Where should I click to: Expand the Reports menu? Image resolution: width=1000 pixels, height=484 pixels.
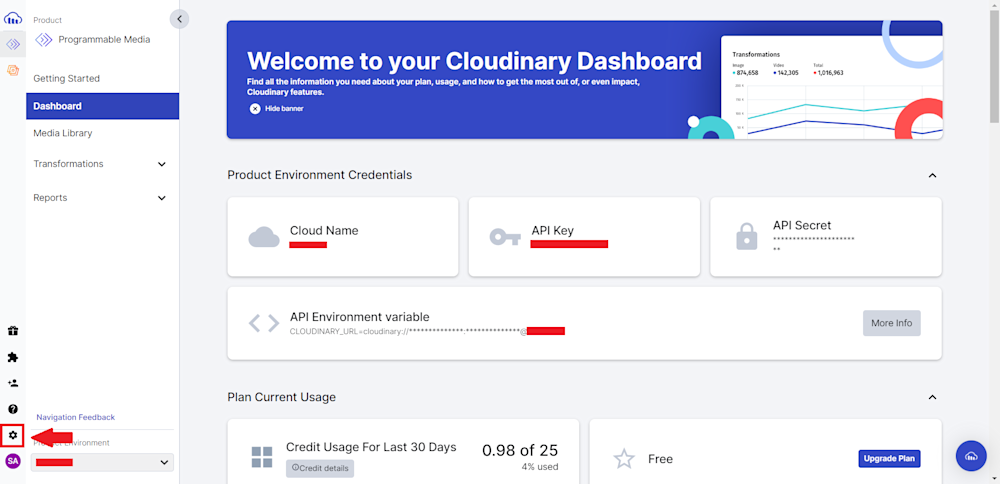pos(162,198)
